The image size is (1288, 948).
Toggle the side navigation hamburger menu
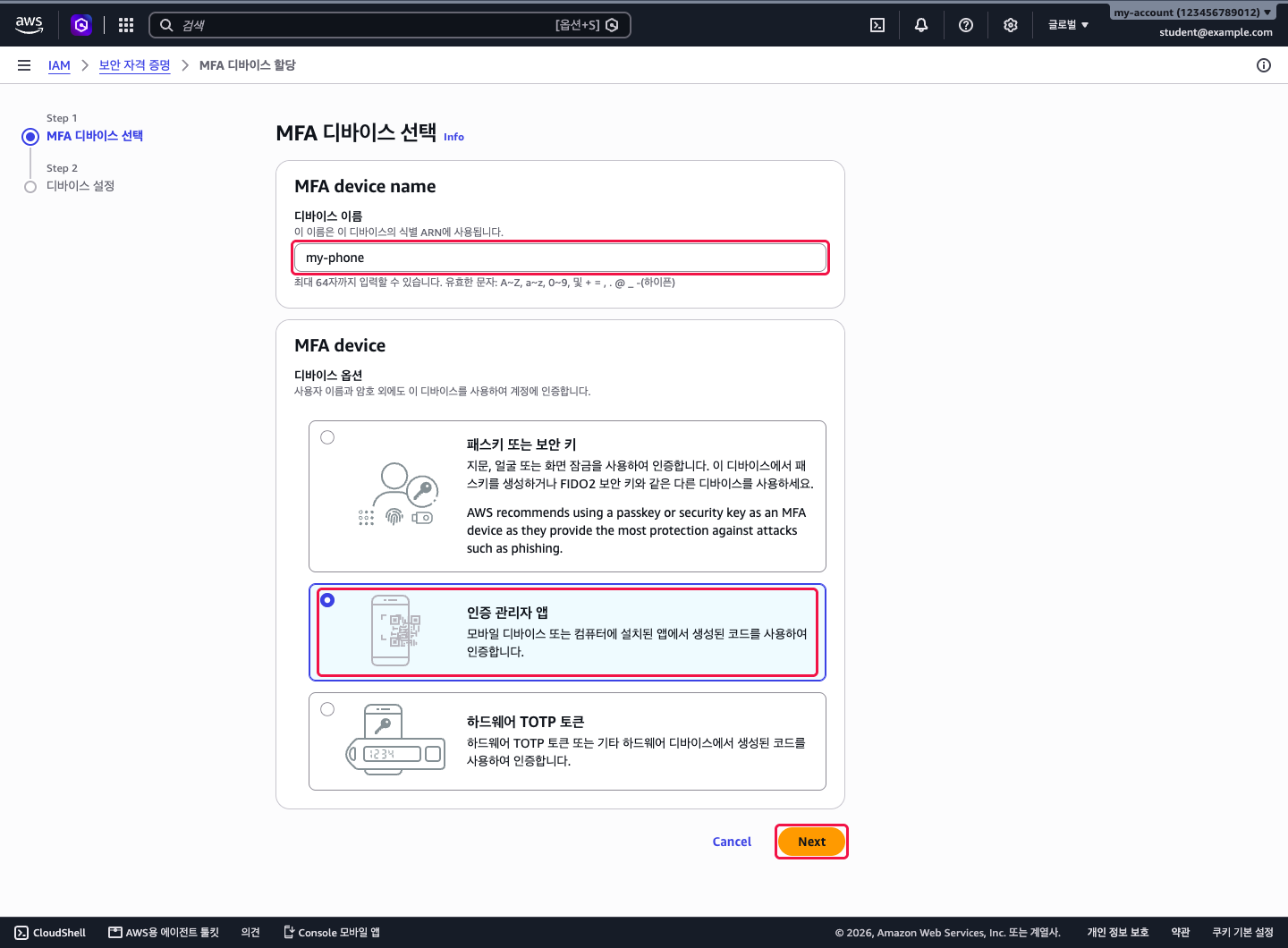pyautogui.click(x=24, y=65)
